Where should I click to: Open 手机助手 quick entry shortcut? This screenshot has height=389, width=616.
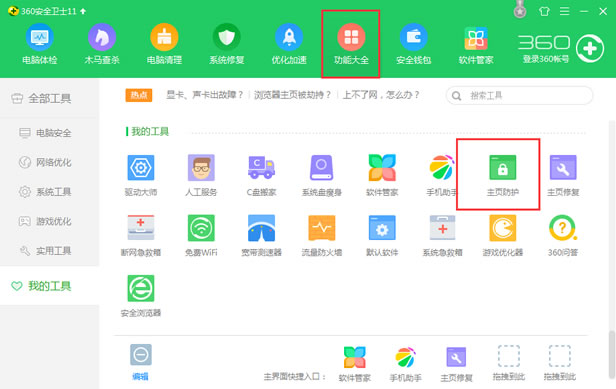[x=405, y=364]
